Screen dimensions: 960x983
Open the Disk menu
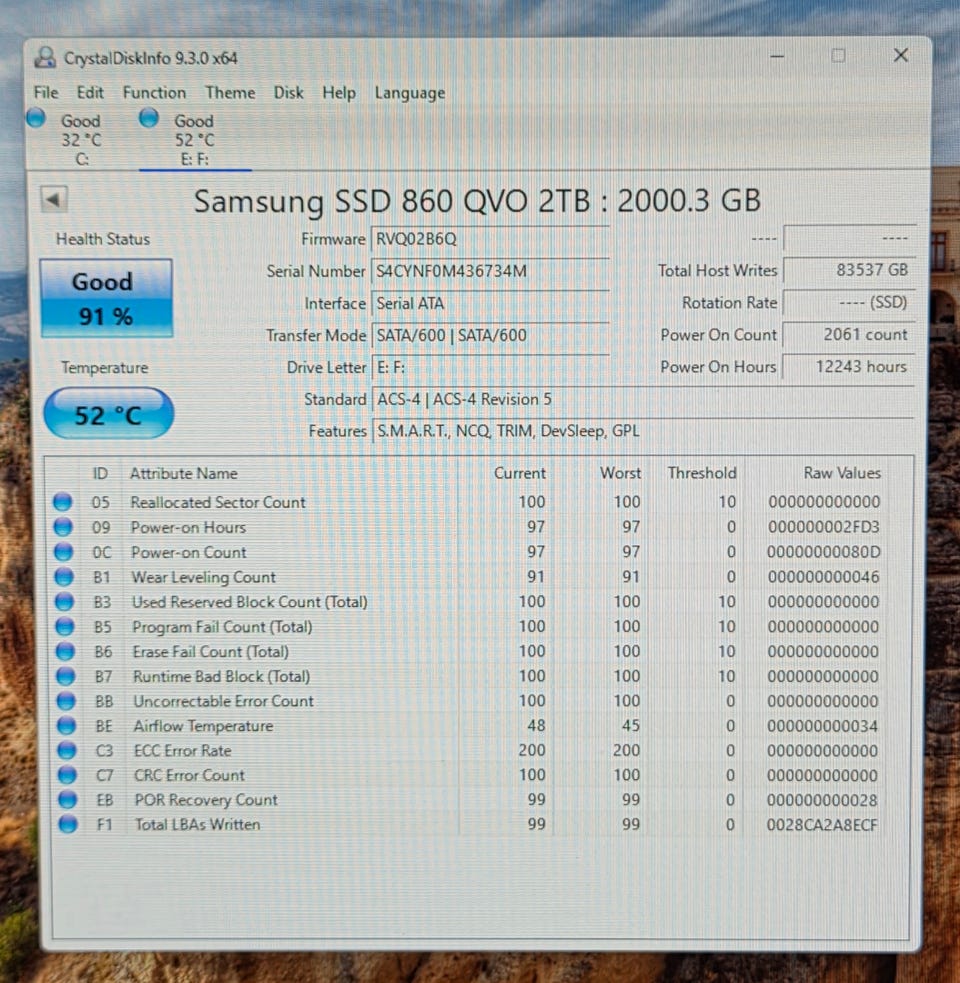288,93
